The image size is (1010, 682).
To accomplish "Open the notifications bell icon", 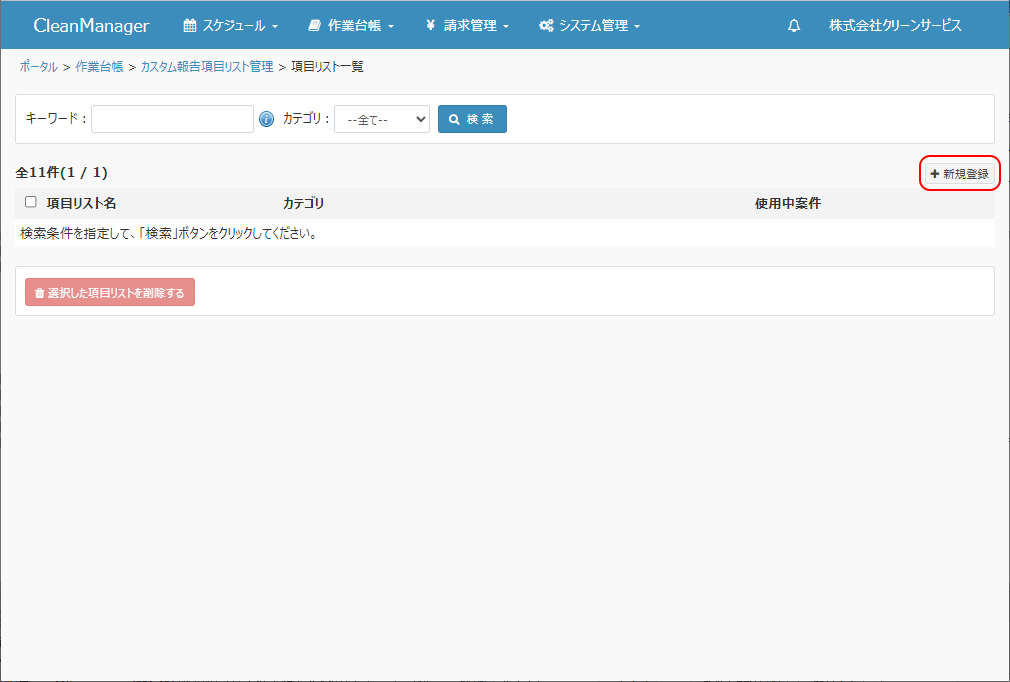I will point(794,26).
